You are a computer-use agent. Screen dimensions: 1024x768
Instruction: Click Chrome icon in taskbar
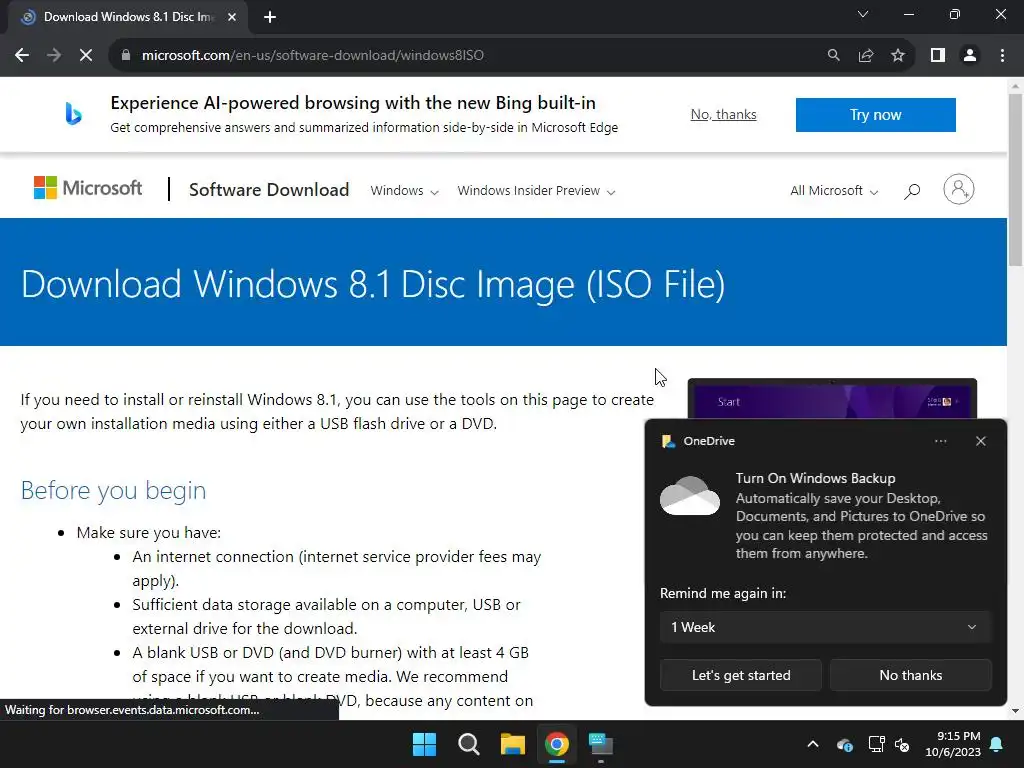click(x=557, y=744)
